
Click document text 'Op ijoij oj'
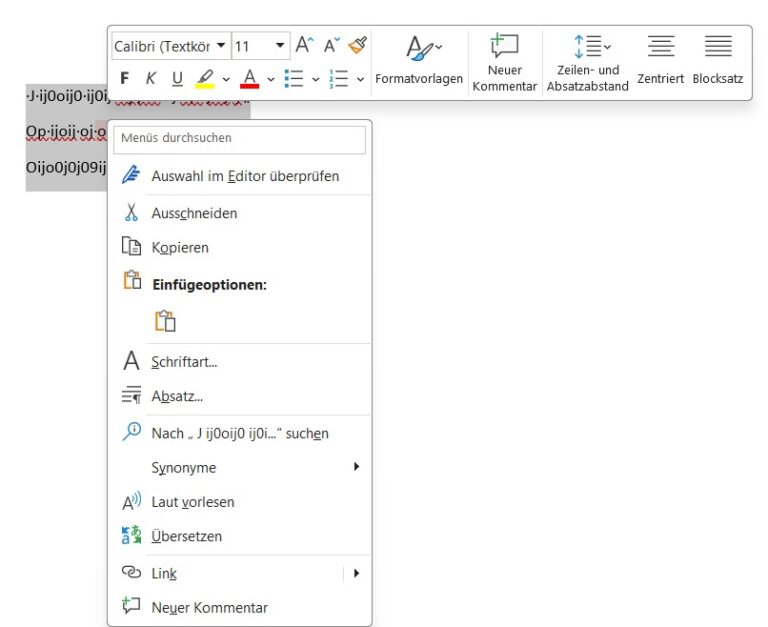(59, 131)
